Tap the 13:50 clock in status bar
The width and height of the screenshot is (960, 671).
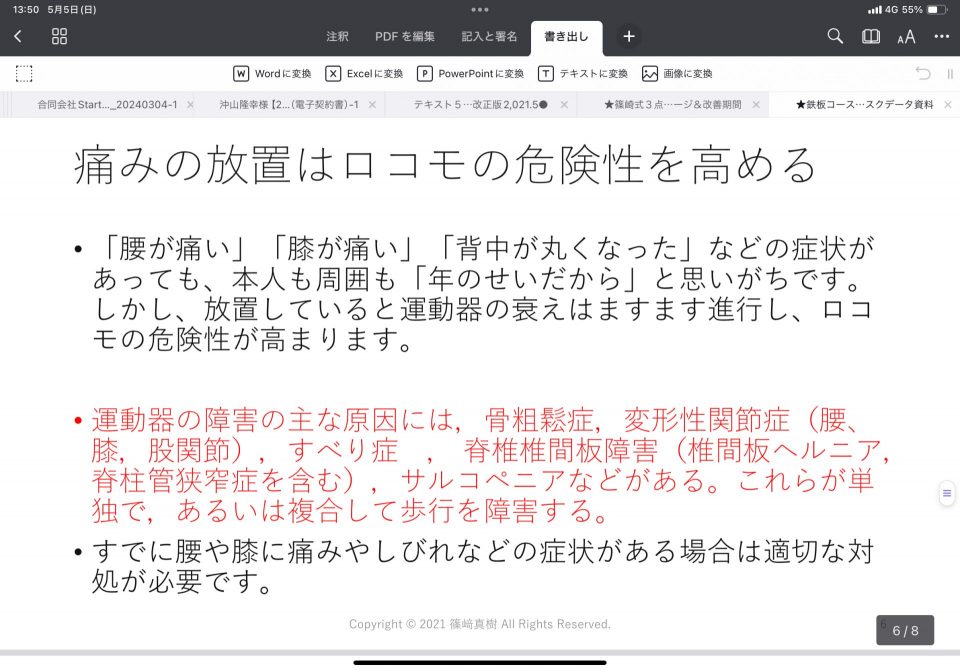point(26,10)
